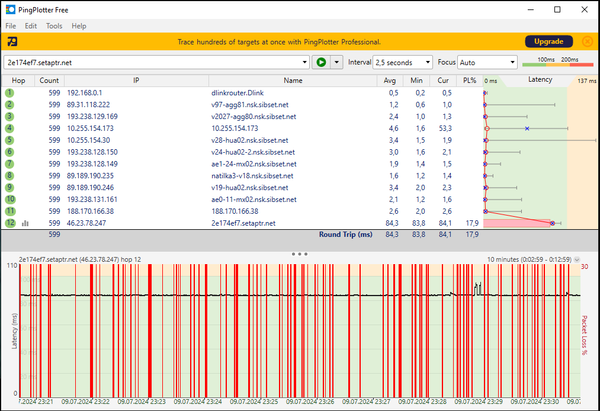Click the Upgrade button in the banner

click(549, 41)
